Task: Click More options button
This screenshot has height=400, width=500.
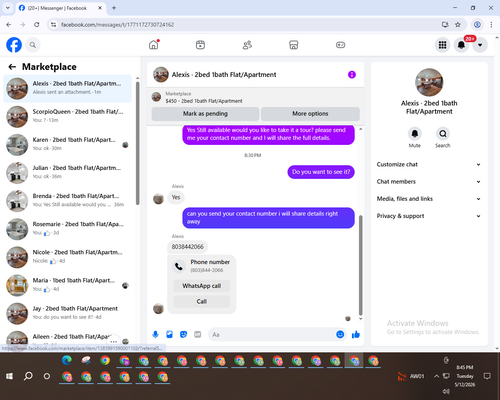Action: [x=310, y=114]
